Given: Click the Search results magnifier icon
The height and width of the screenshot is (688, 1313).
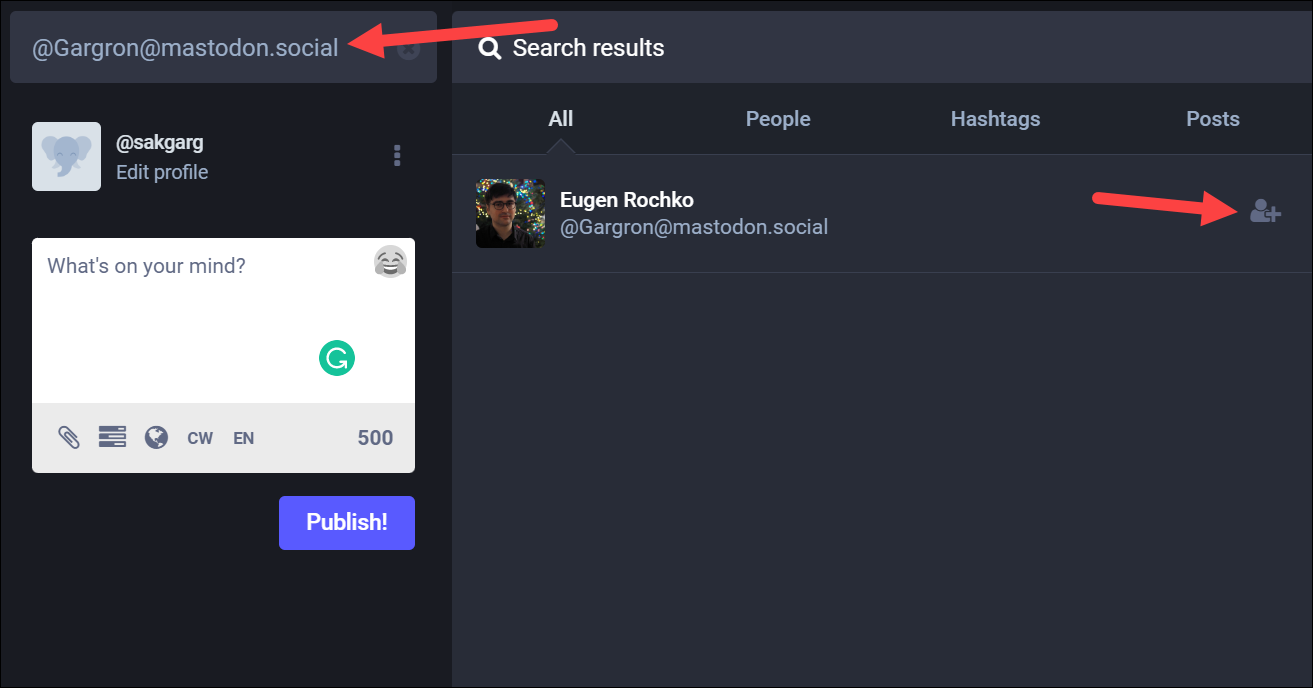Looking at the screenshot, I should [489, 48].
